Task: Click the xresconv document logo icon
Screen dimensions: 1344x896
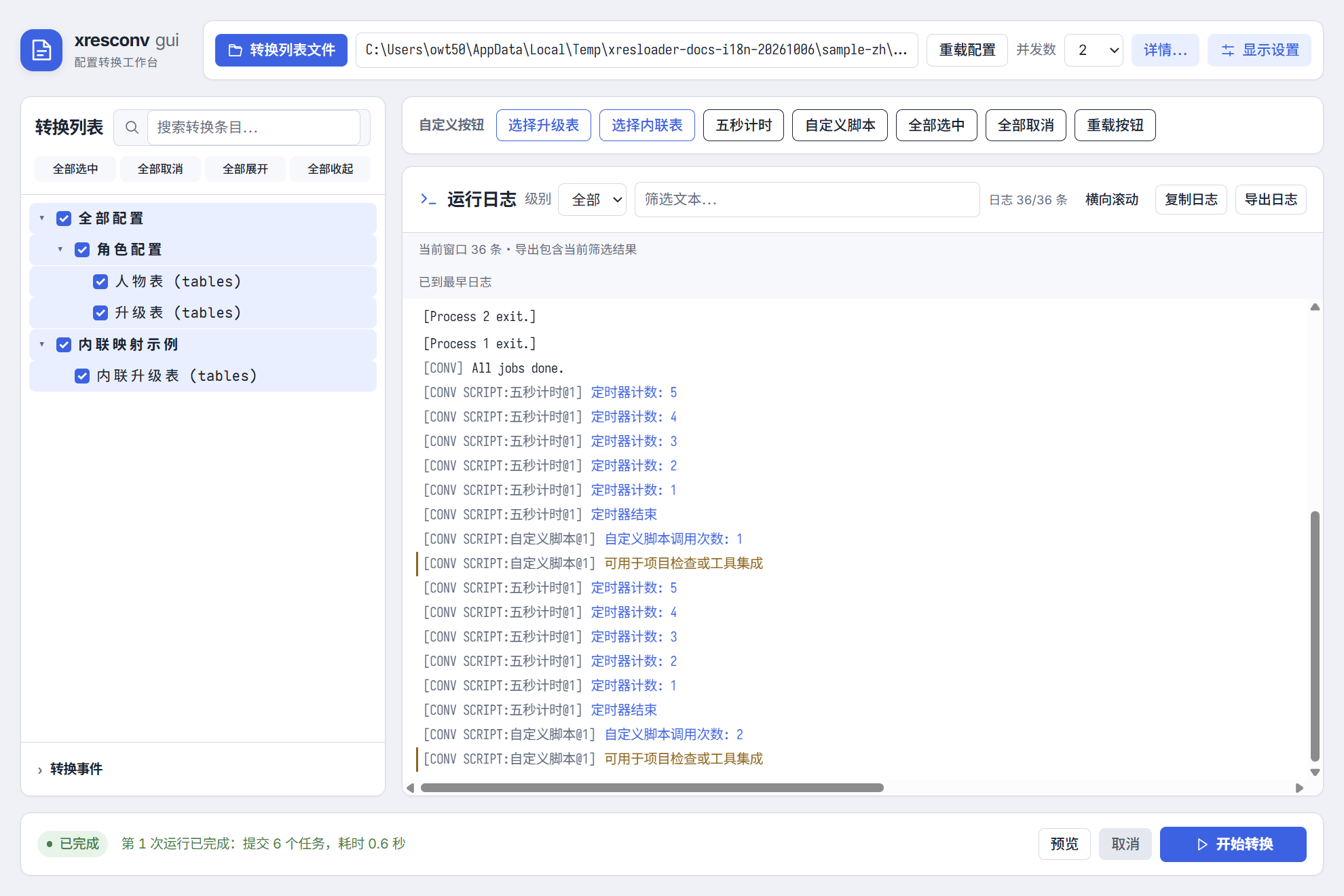Action: tap(41, 50)
